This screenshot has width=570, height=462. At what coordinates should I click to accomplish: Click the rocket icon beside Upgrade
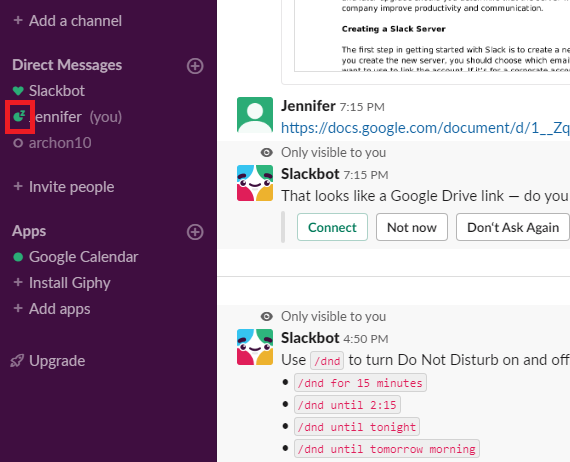[x=17, y=361]
